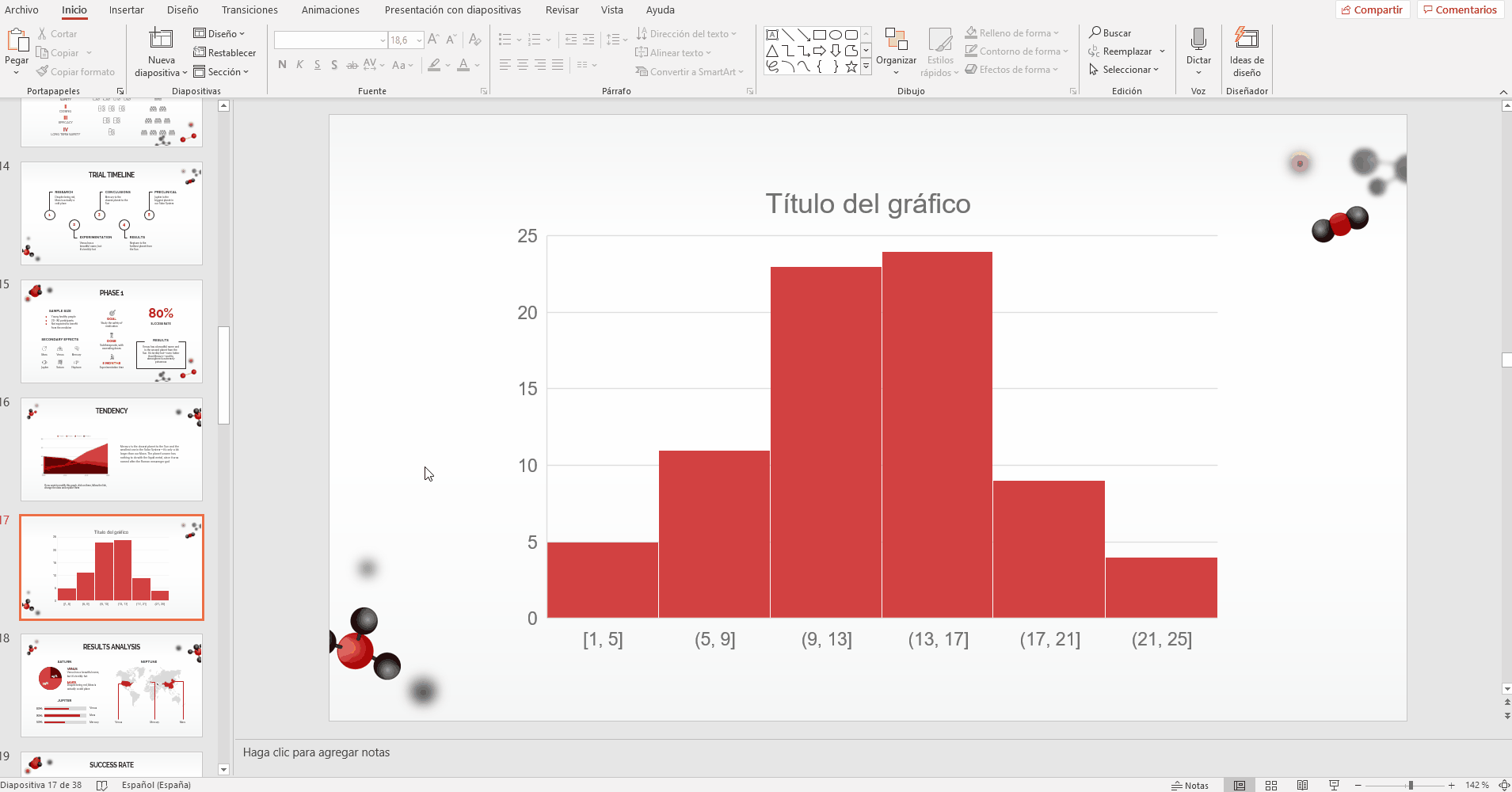
Task: Click the decrease list indent icon
Action: (570, 40)
